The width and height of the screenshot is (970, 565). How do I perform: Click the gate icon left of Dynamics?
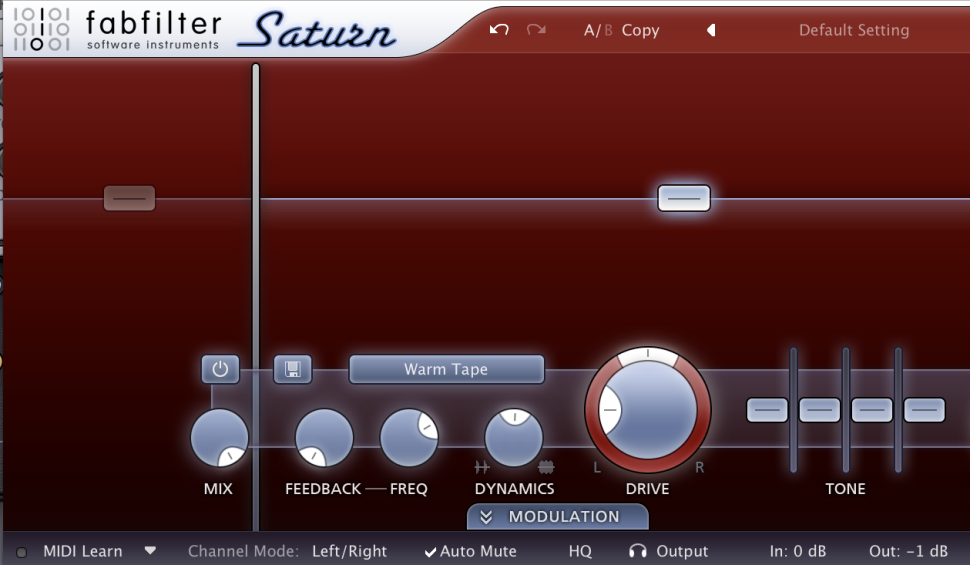481,467
